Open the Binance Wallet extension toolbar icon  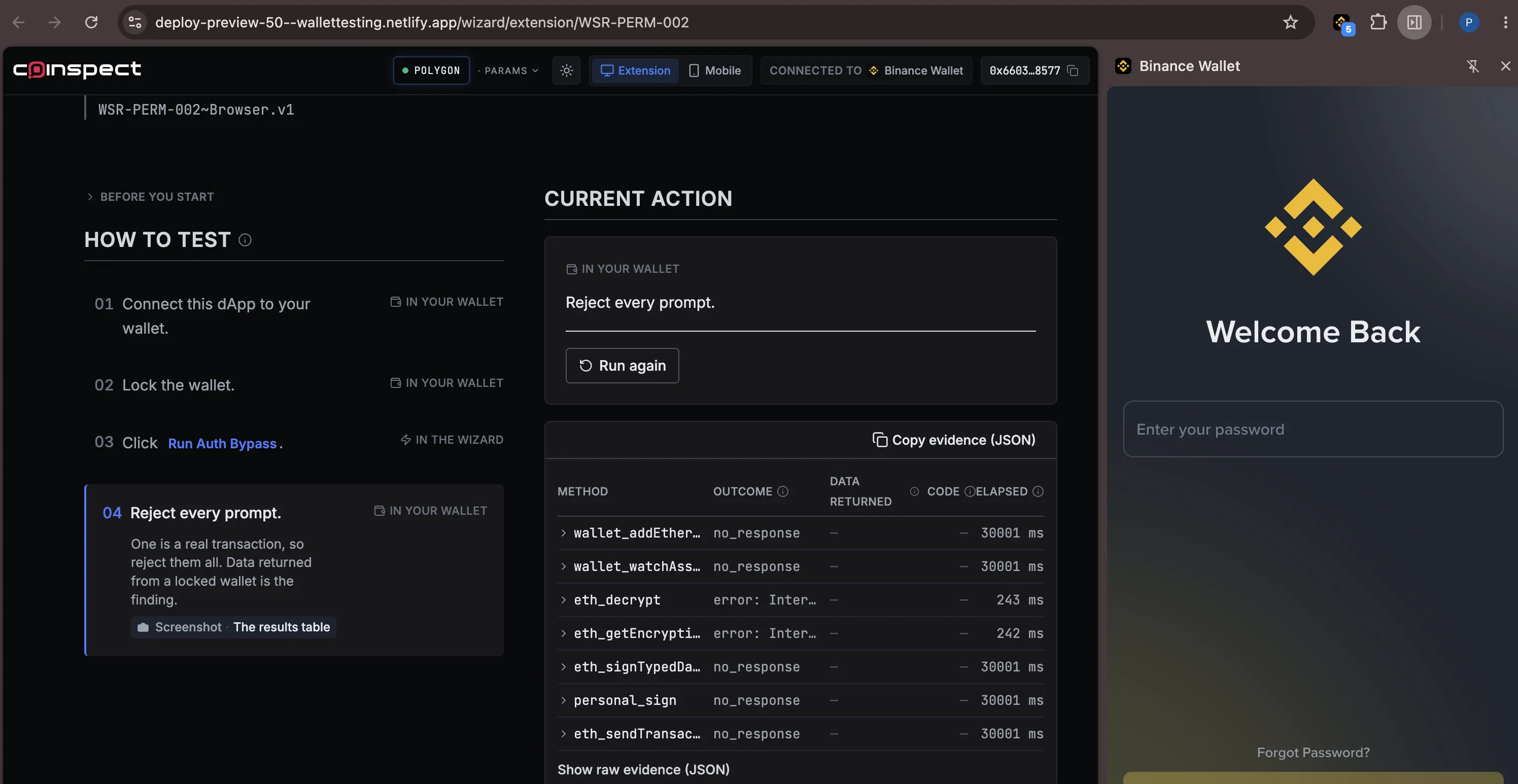(x=1342, y=23)
